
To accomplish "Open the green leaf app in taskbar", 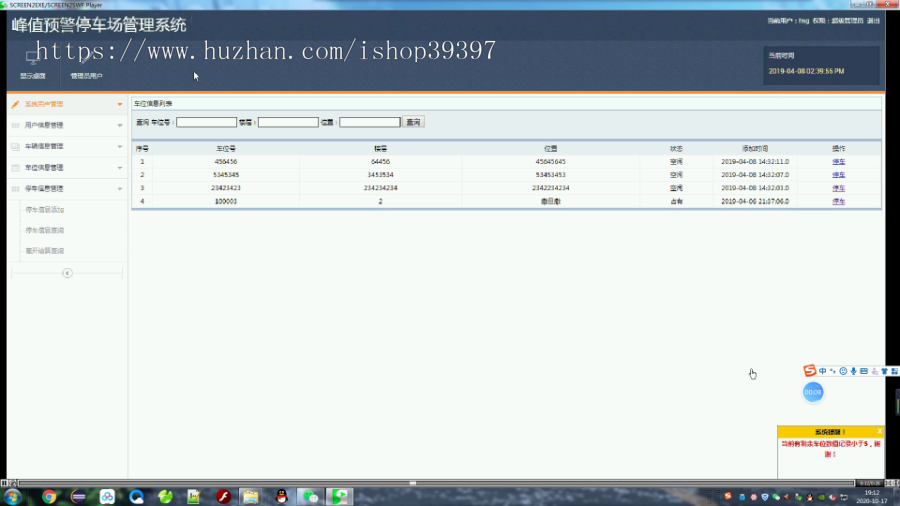I will 165,497.
